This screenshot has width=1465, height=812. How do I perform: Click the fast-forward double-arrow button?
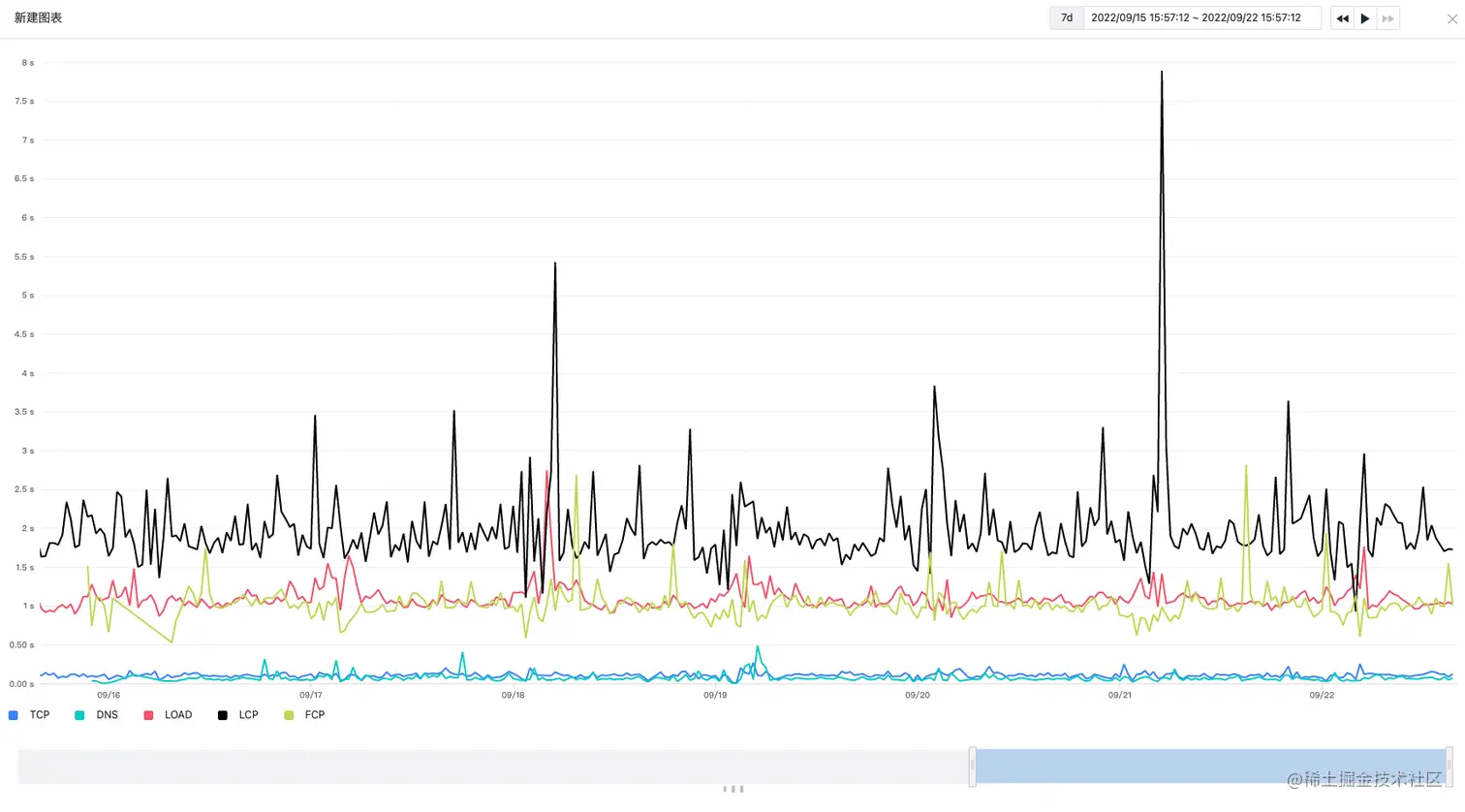coord(1388,18)
